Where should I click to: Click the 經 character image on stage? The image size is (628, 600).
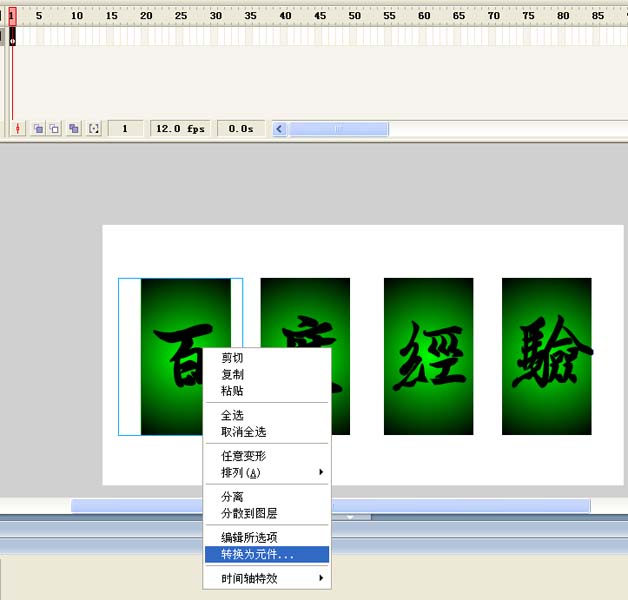[x=428, y=356]
